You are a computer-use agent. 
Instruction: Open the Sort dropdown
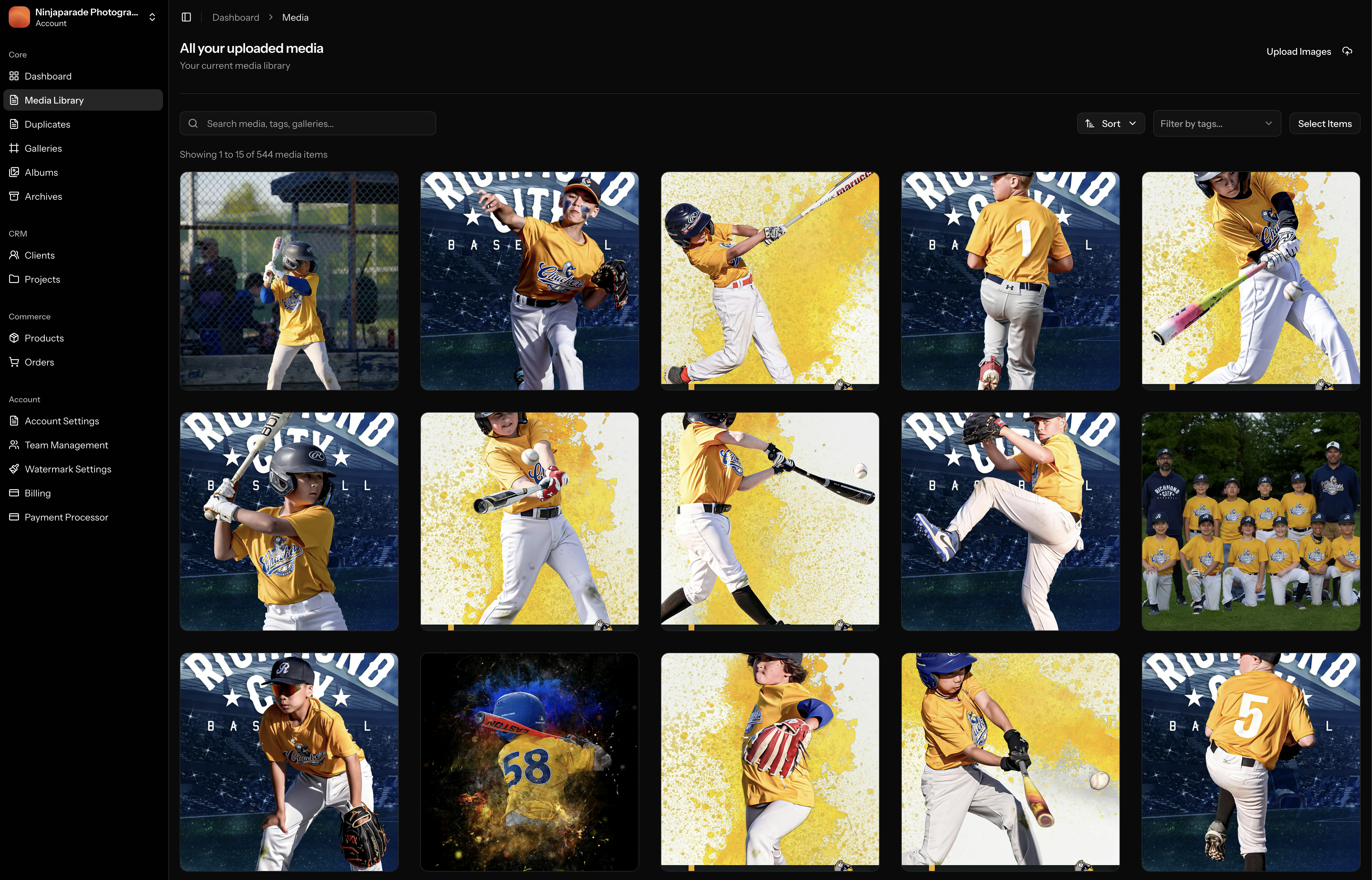[1110, 123]
